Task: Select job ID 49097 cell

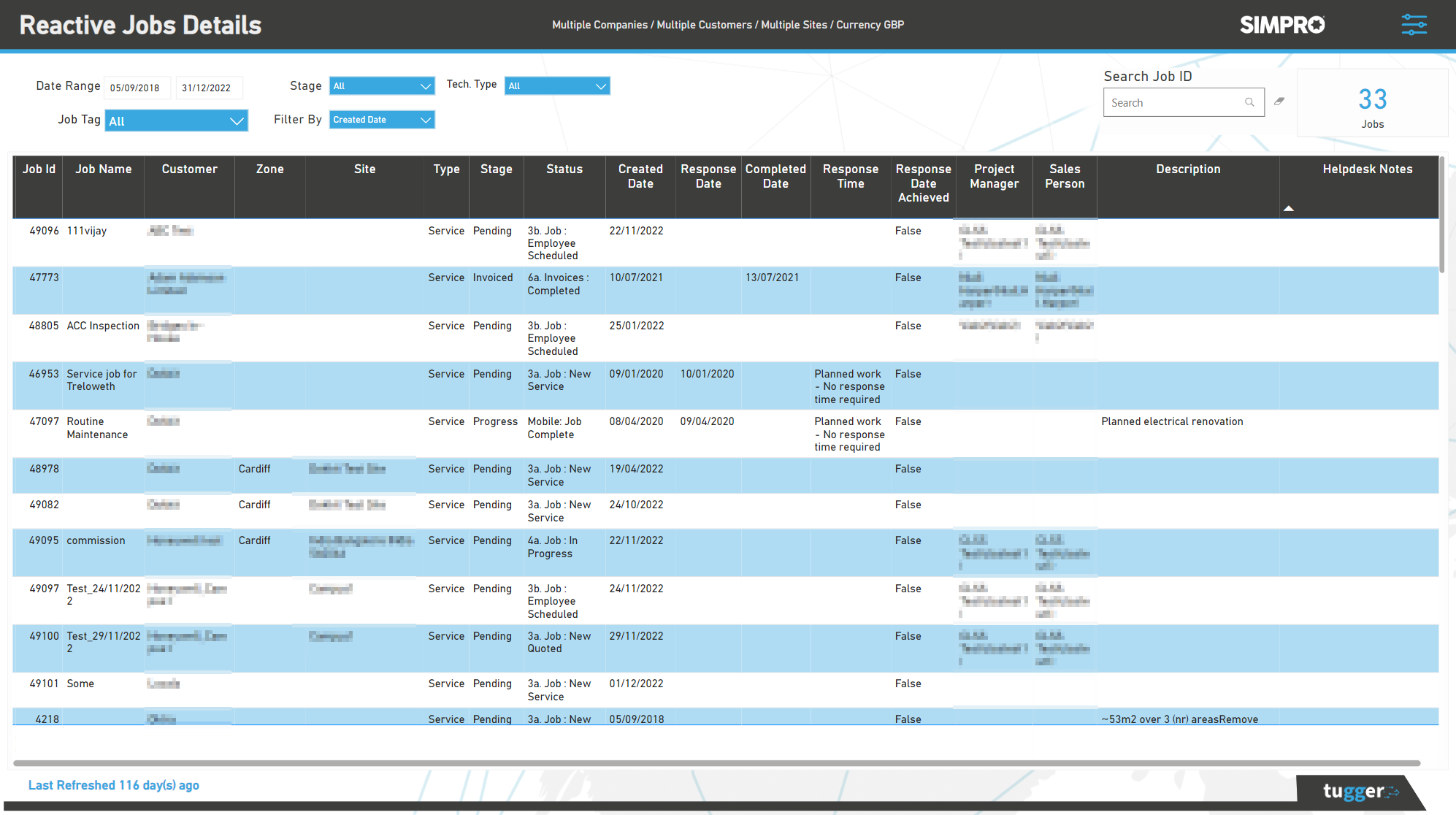Action: pos(45,589)
